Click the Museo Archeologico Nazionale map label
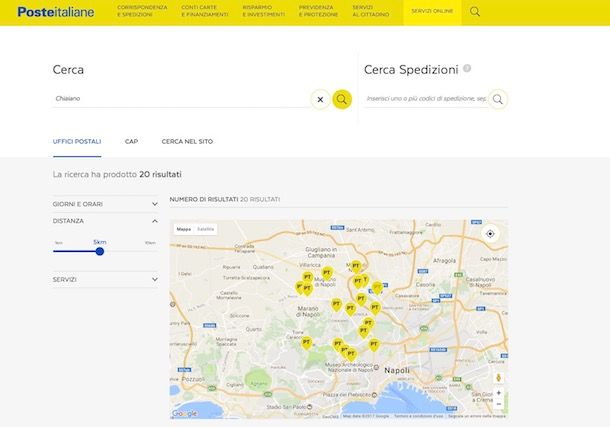Viewport: 610px width, 427px height. (x=350, y=368)
